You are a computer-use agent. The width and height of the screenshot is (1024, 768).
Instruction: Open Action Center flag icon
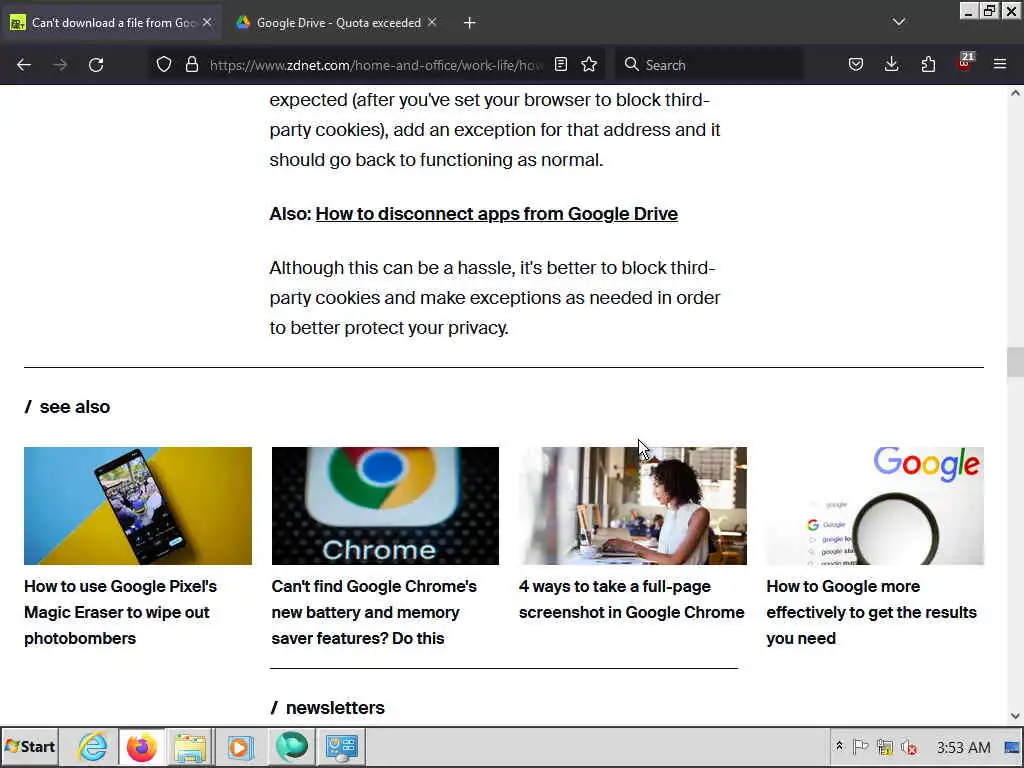tap(861, 746)
